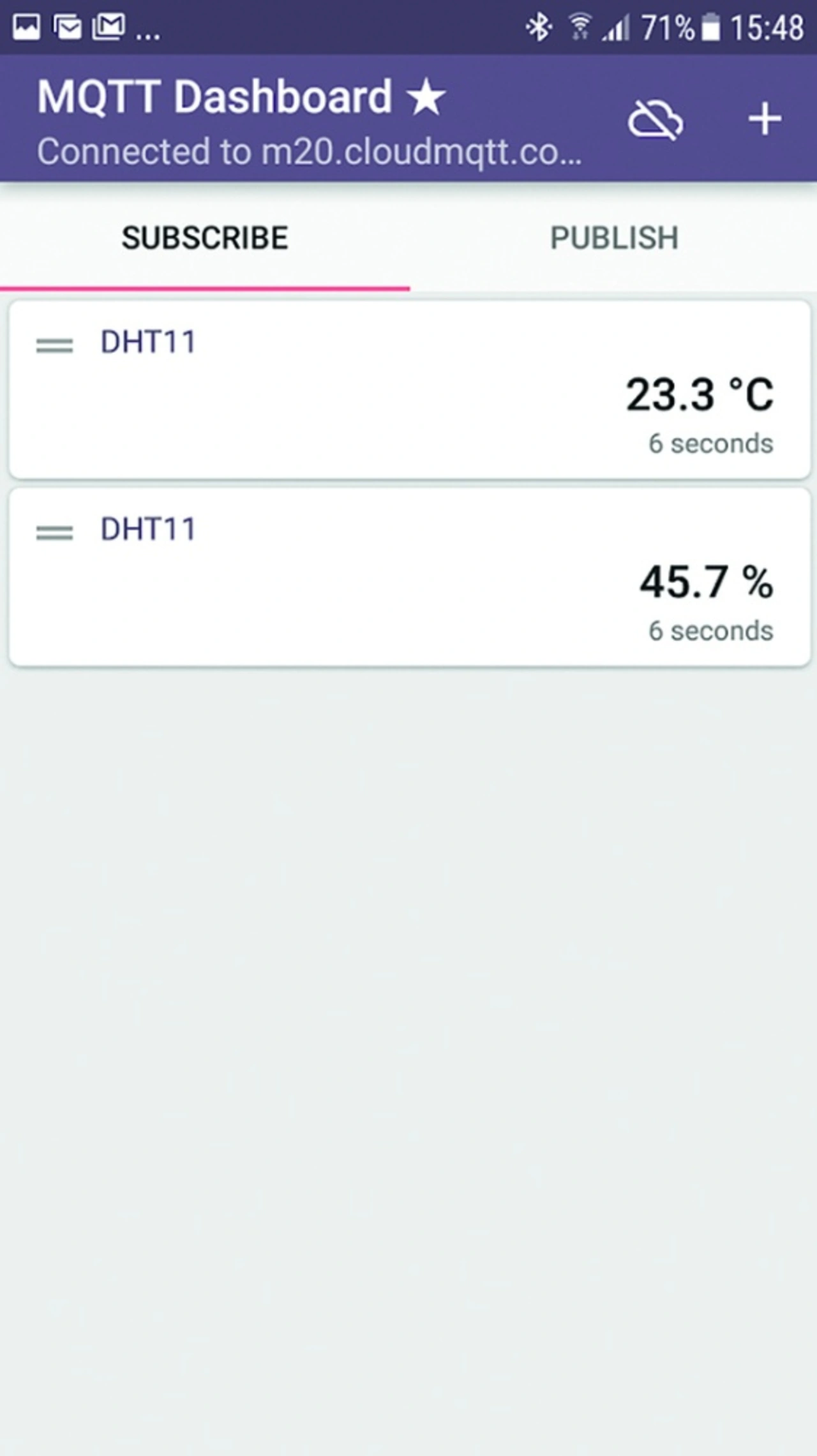Image resolution: width=817 pixels, height=1456 pixels.
Task: Switch to the SUBSCRIBE tab
Action: coord(205,239)
